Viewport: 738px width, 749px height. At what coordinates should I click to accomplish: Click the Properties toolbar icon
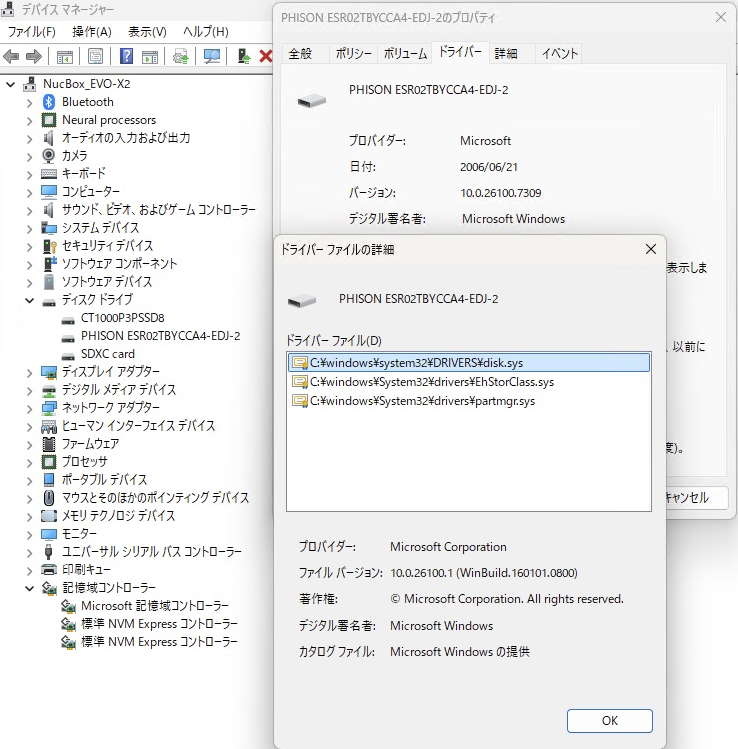(x=97, y=56)
